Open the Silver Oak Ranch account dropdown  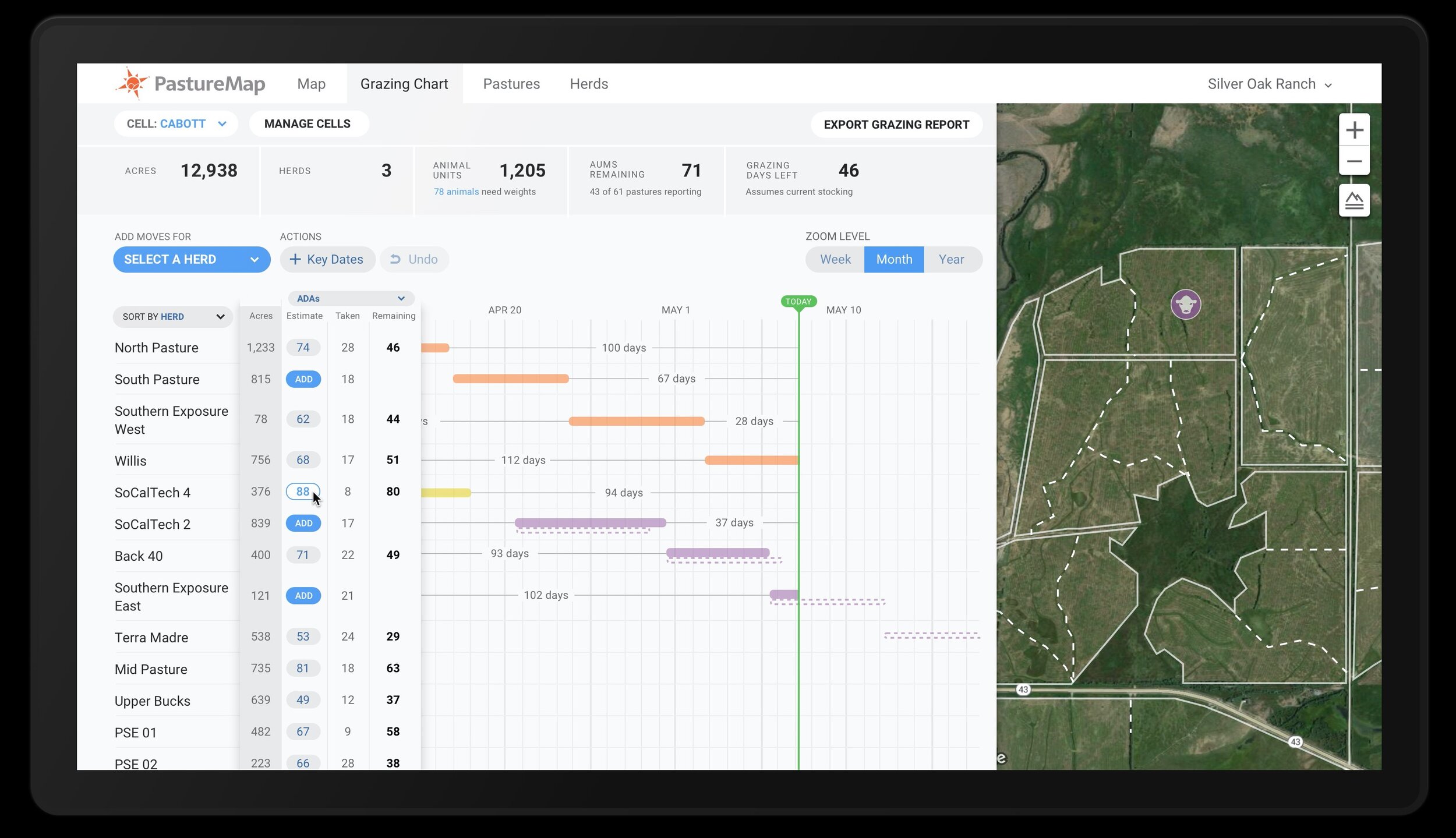coord(1270,84)
